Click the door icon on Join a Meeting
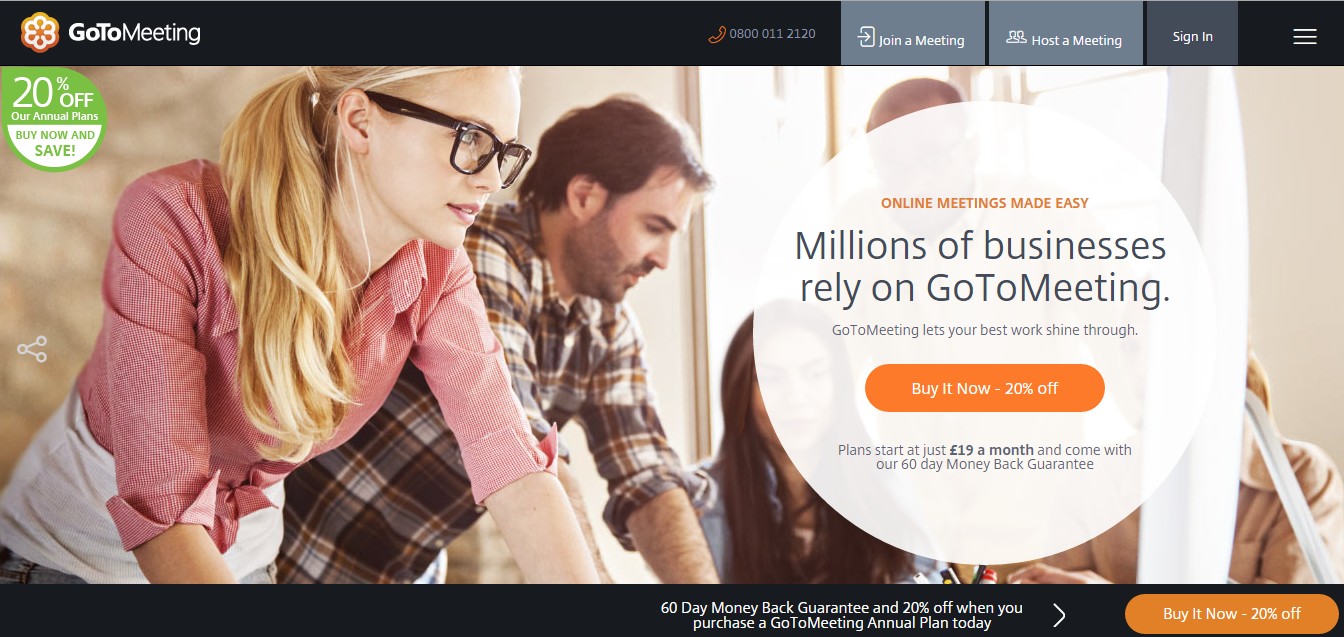Screen dimensions: 1344x637 click(x=866, y=38)
